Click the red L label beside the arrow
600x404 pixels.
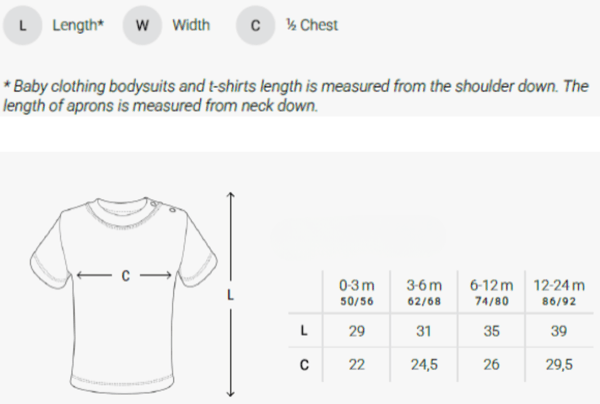coord(229,295)
